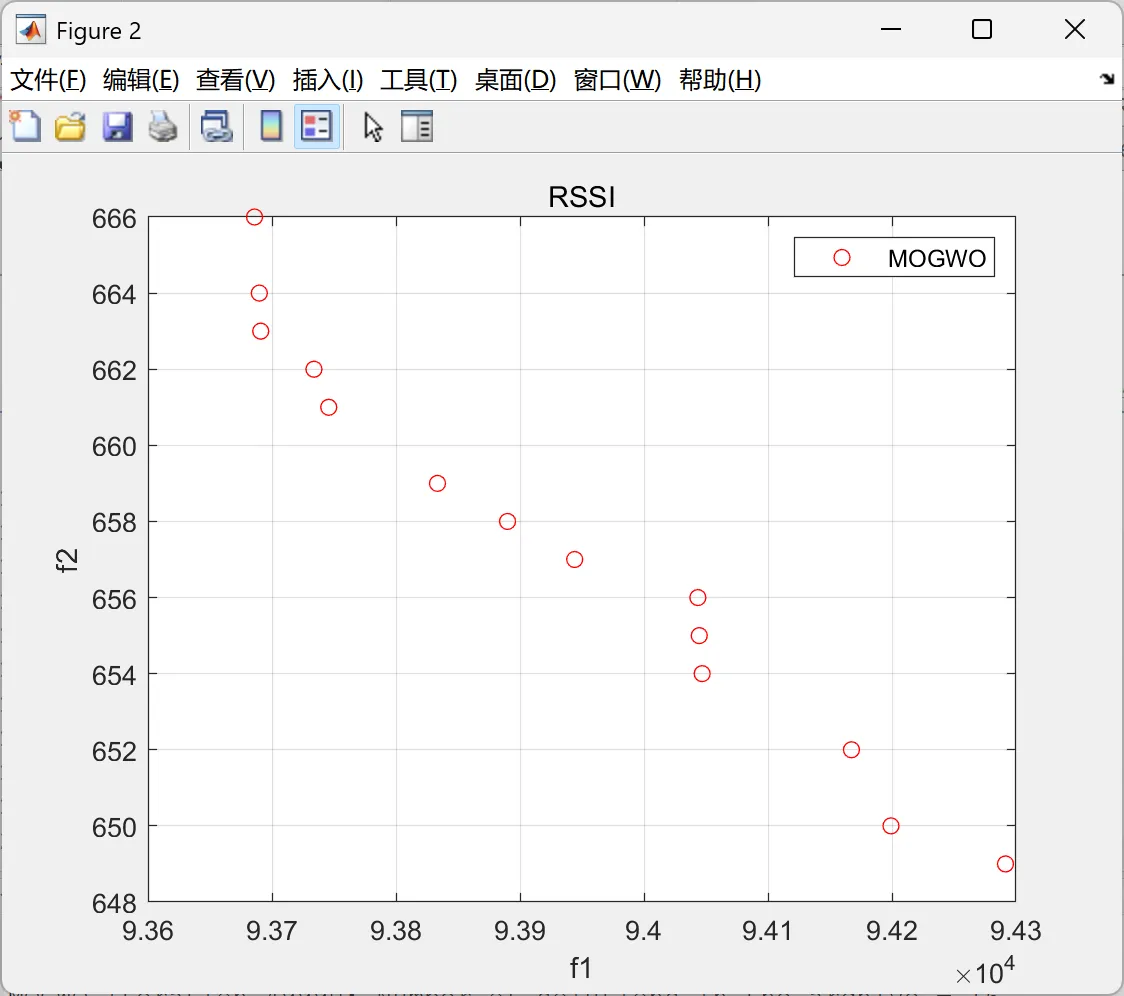Create a new figure with the New icon
The height and width of the screenshot is (996, 1124).
26,126
